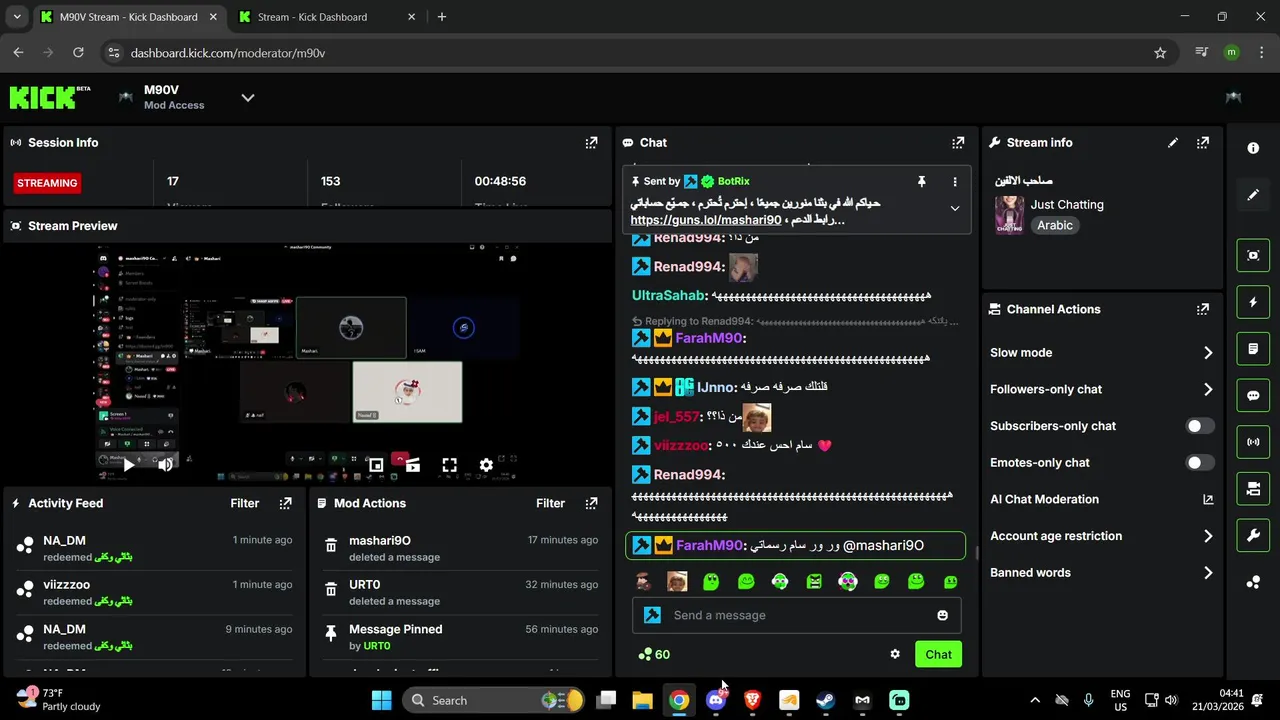Toggle Emotes-only chat switch
The height and width of the screenshot is (720, 1280).
click(1199, 463)
